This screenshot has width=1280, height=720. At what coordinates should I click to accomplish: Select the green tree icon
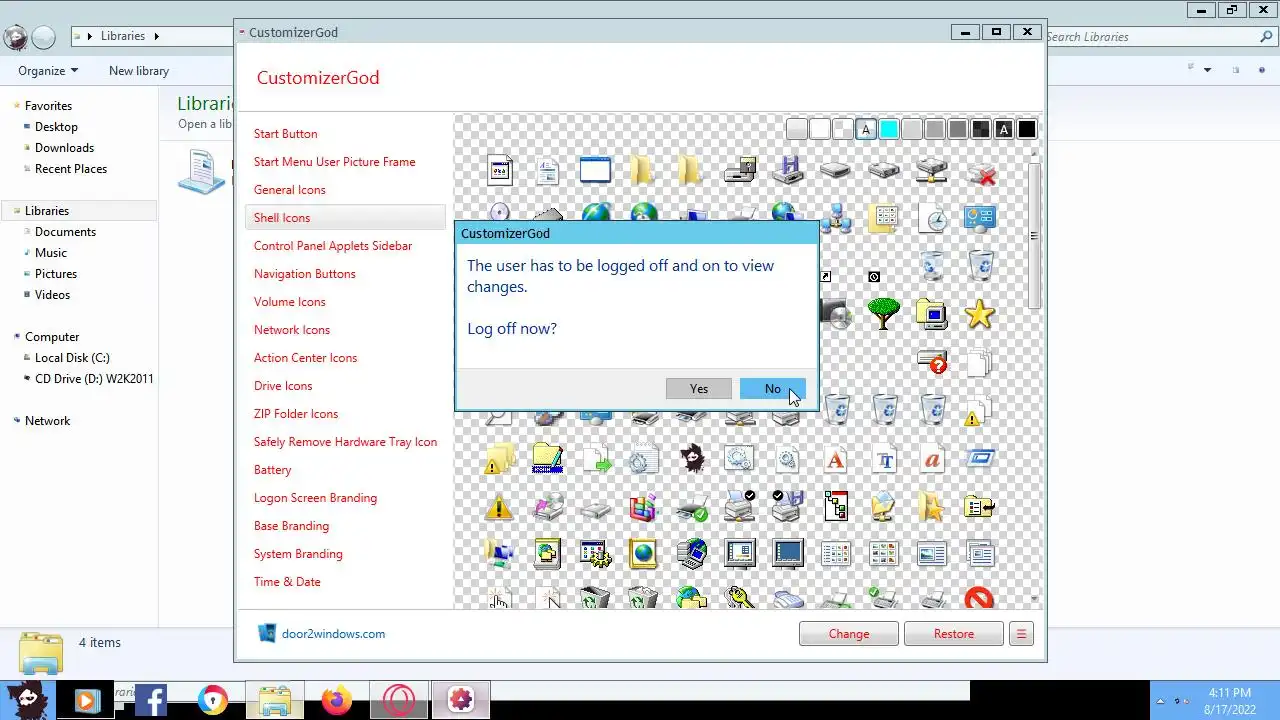[x=883, y=314]
